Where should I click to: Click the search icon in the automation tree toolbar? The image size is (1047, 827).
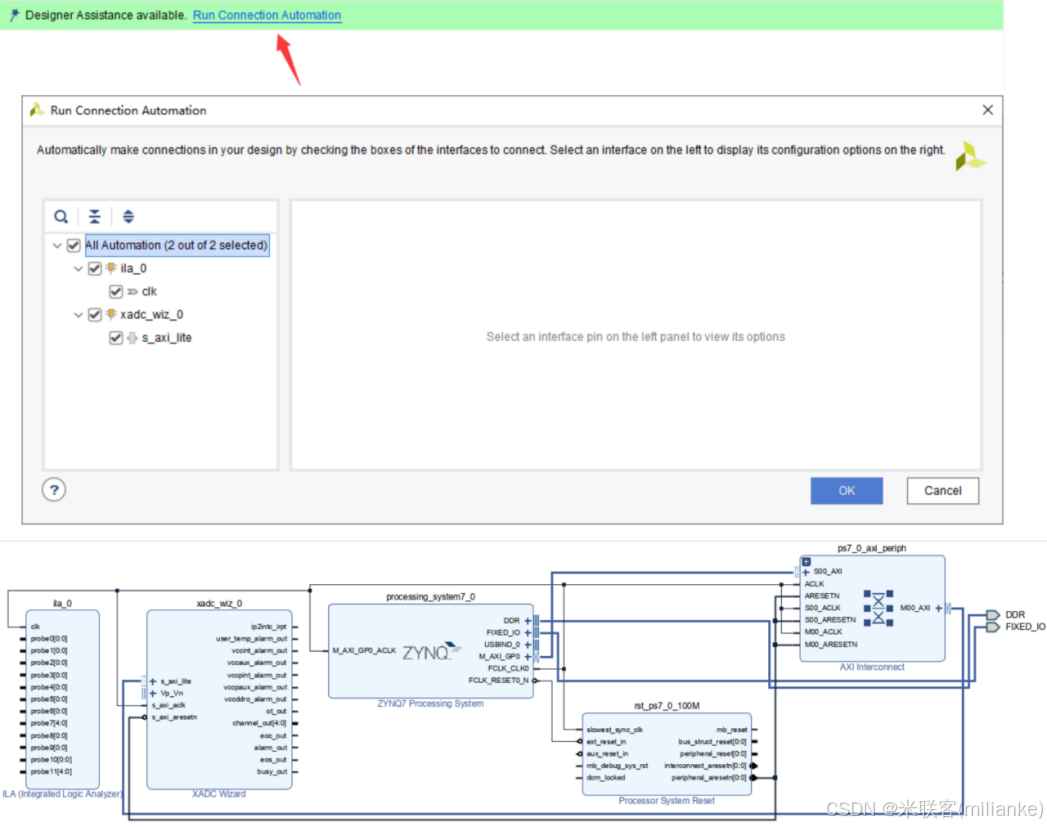(61, 216)
